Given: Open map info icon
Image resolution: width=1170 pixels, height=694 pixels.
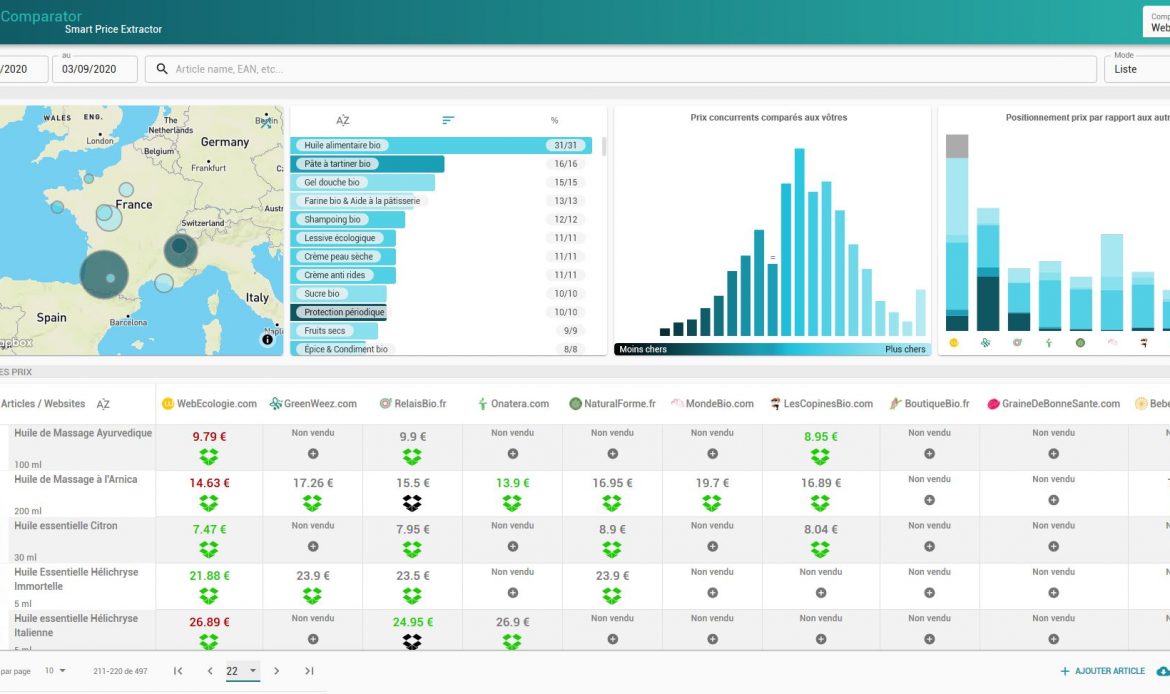Looking at the screenshot, I should click(x=267, y=340).
